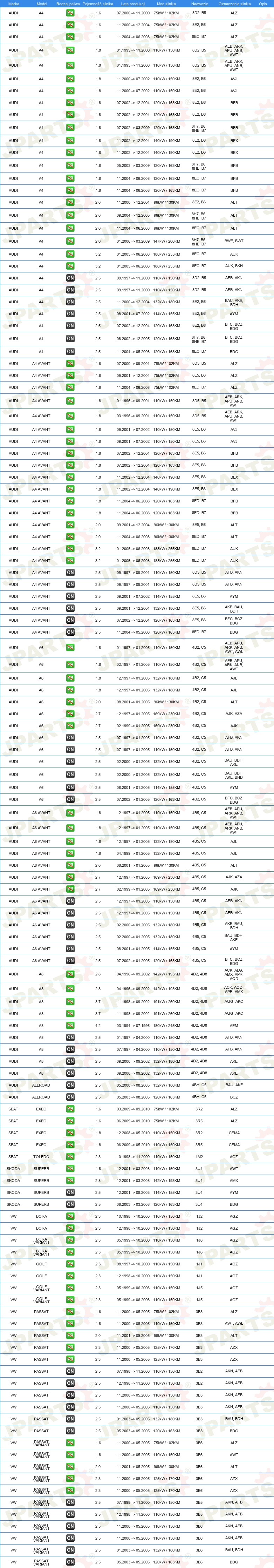Click petrol icon in VW Bora 10.1998 row
The height and width of the screenshot is (1568, 274).
70,1217
